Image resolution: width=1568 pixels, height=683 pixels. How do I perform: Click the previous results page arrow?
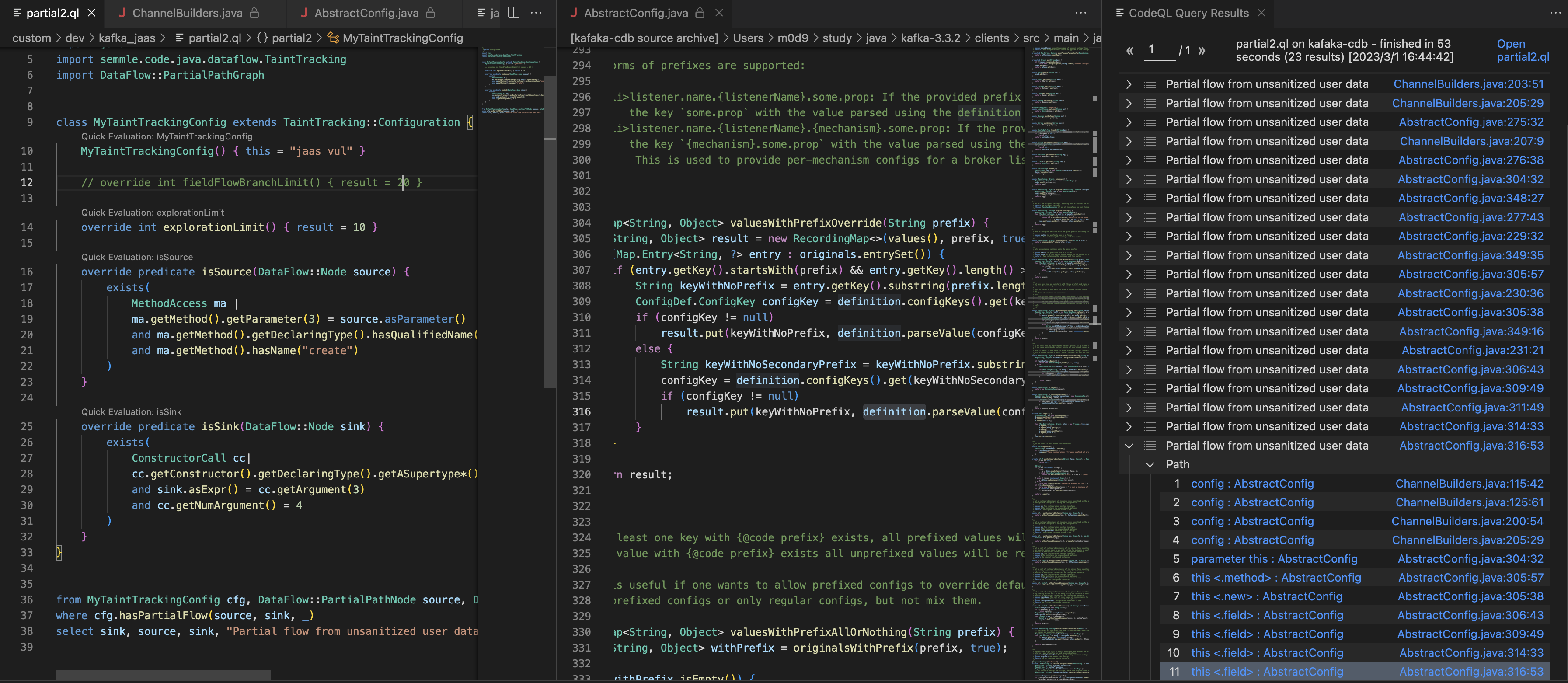click(x=1130, y=51)
